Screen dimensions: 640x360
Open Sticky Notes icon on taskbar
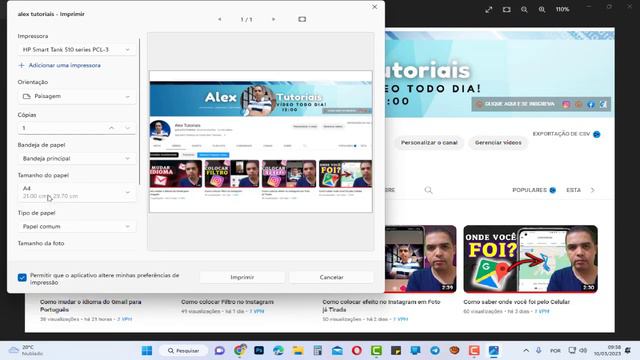(396, 351)
